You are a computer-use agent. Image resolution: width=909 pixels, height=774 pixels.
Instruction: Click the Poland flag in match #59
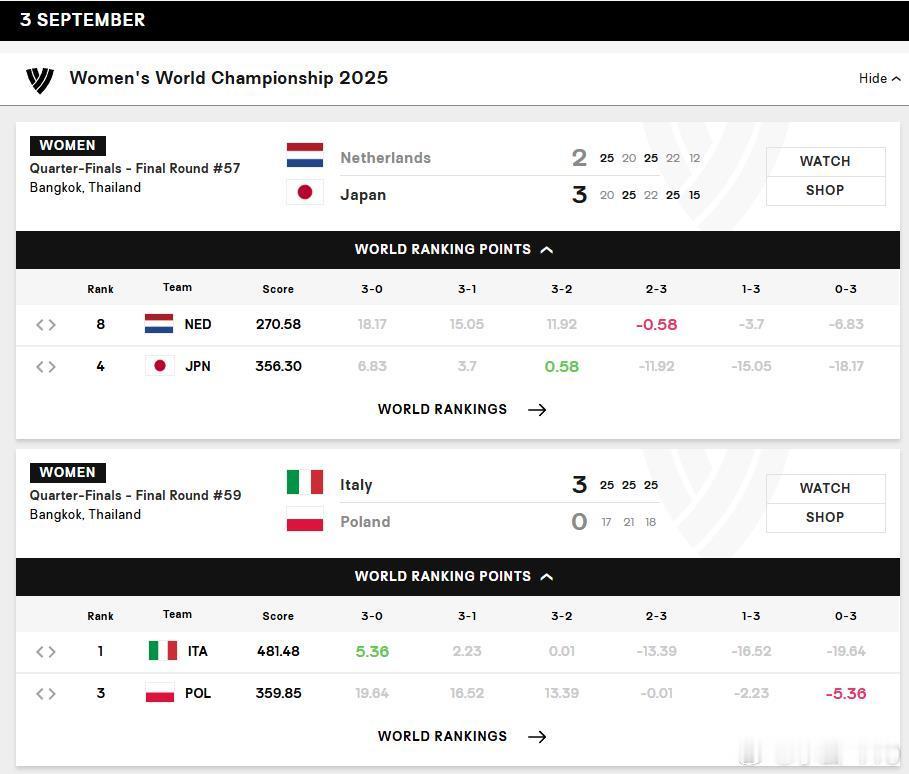(305, 519)
